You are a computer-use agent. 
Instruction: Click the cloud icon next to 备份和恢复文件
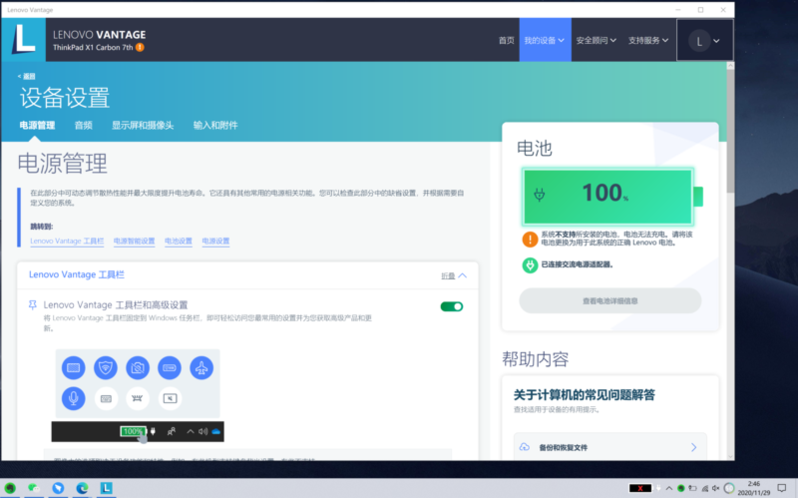coord(524,447)
